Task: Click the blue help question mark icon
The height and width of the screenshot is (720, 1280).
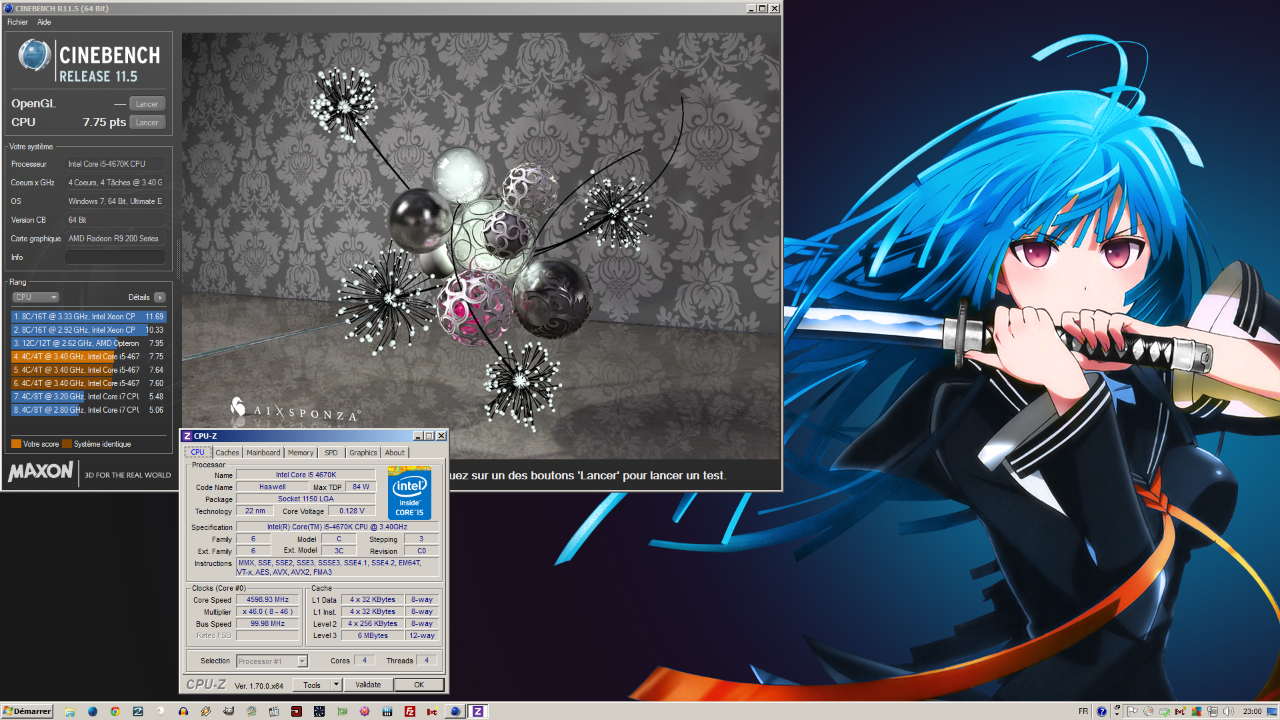Action: pyautogui.click(x=1102, y=711)
